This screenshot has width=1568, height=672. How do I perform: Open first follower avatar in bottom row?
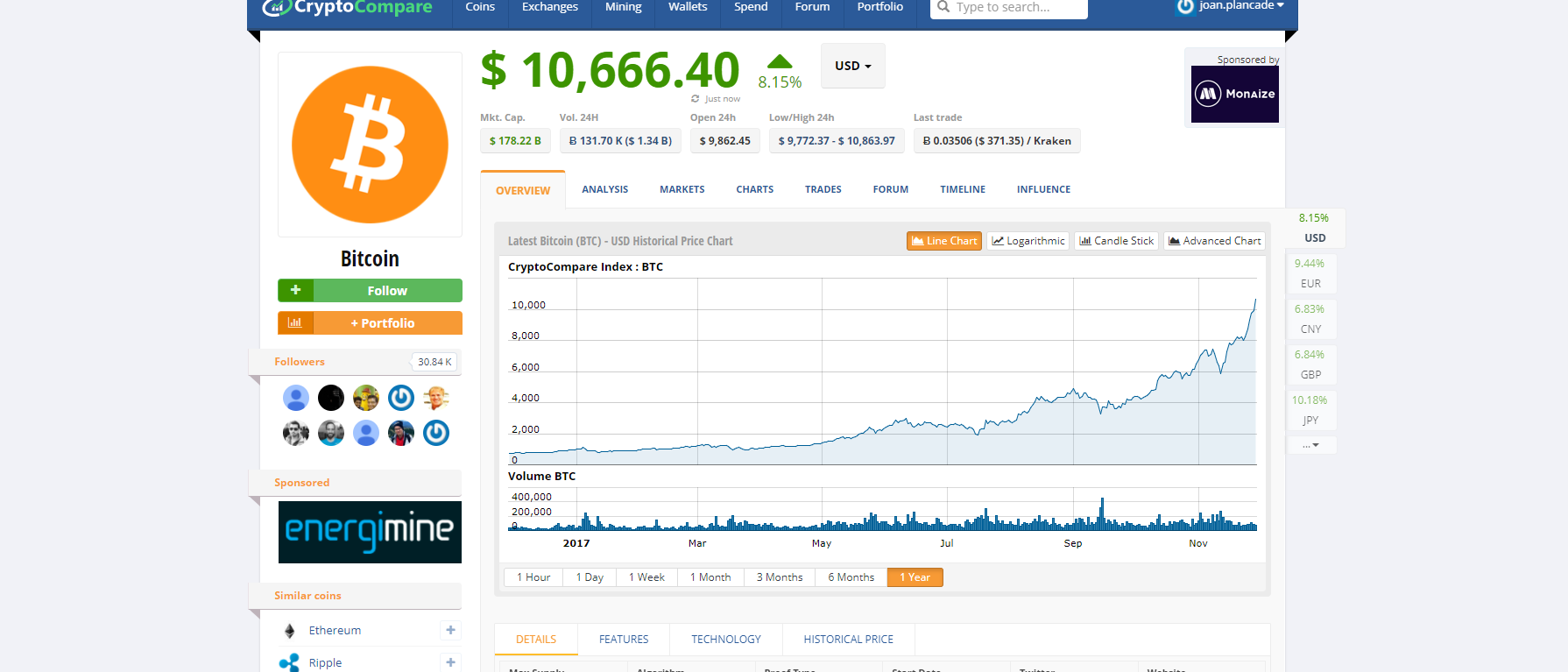pyautogui.click(x=296, y=433)
